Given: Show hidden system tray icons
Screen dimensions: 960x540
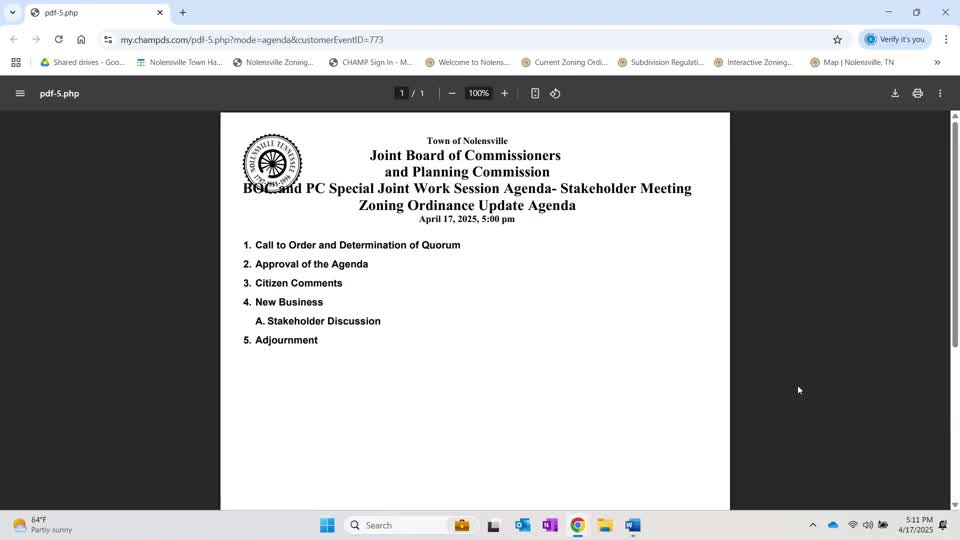Looking at the screenshot, I should (812, 525).
